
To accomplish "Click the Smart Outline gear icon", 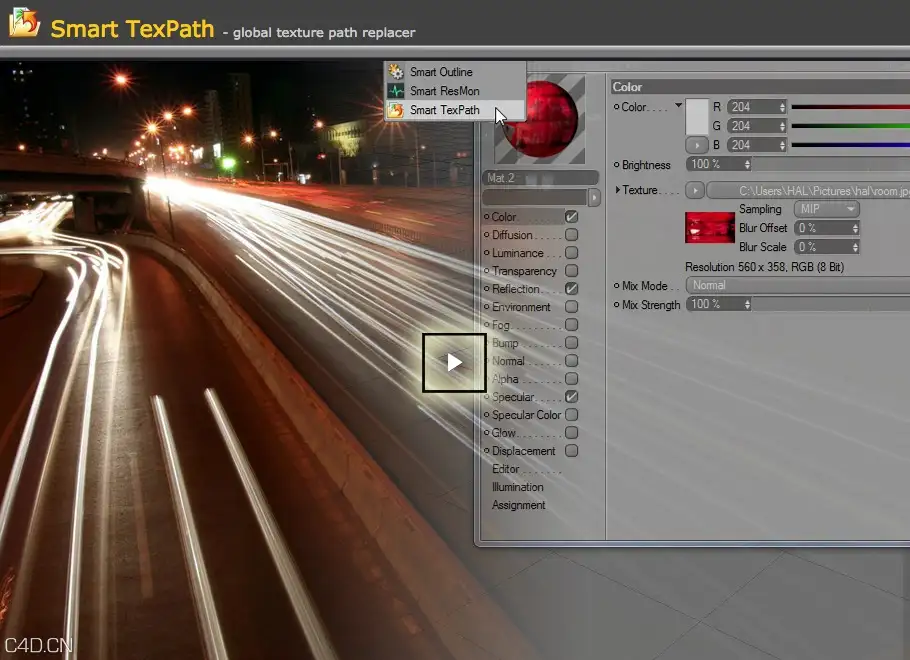I will [x=396, y=72].
